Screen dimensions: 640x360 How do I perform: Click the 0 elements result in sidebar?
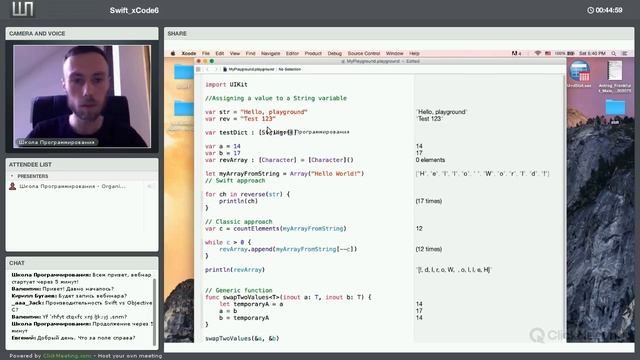(x=430, y=160)
